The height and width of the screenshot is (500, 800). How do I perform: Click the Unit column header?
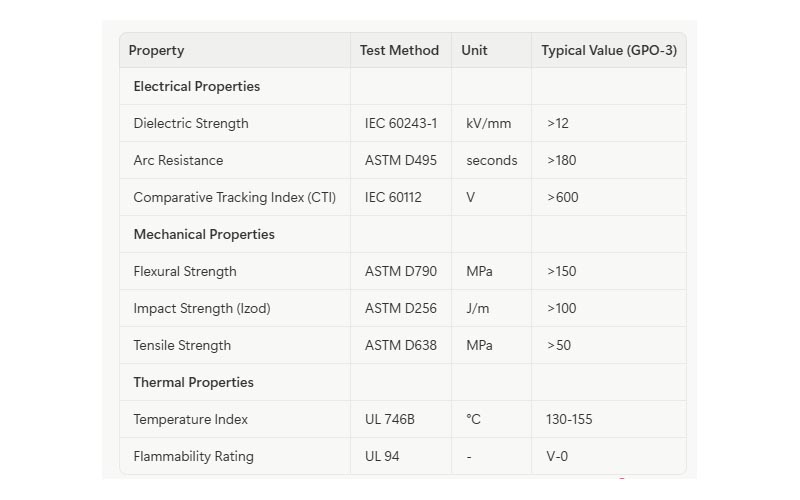[x=475, y=50]
